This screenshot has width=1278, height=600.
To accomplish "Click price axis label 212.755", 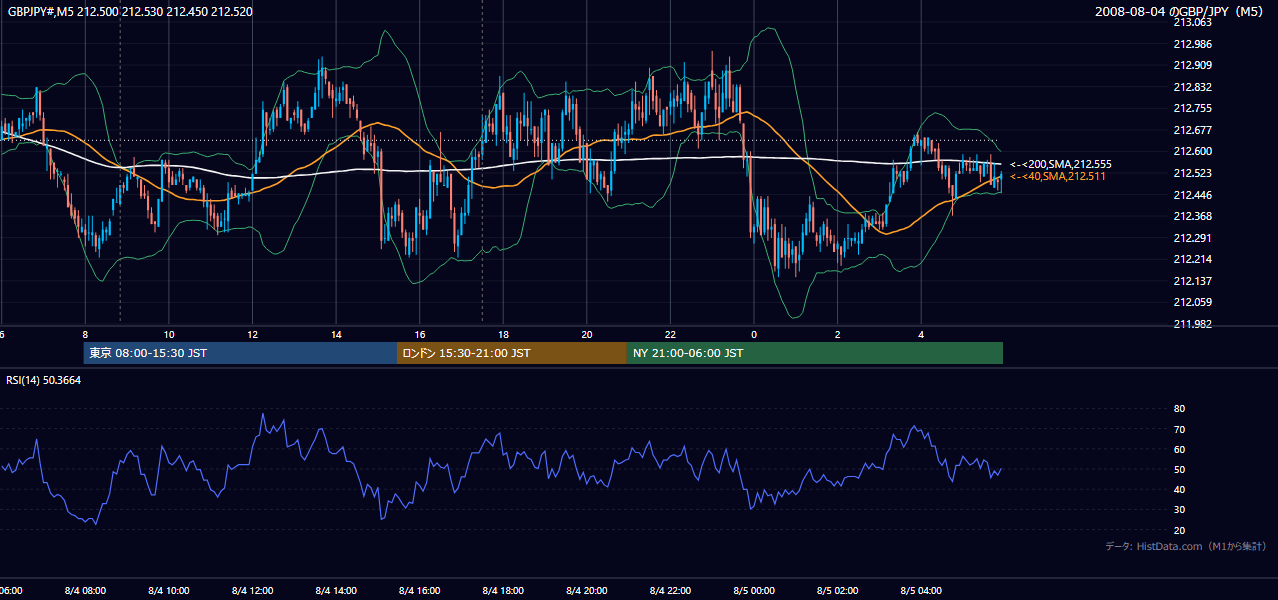I will click(1192, 108).
